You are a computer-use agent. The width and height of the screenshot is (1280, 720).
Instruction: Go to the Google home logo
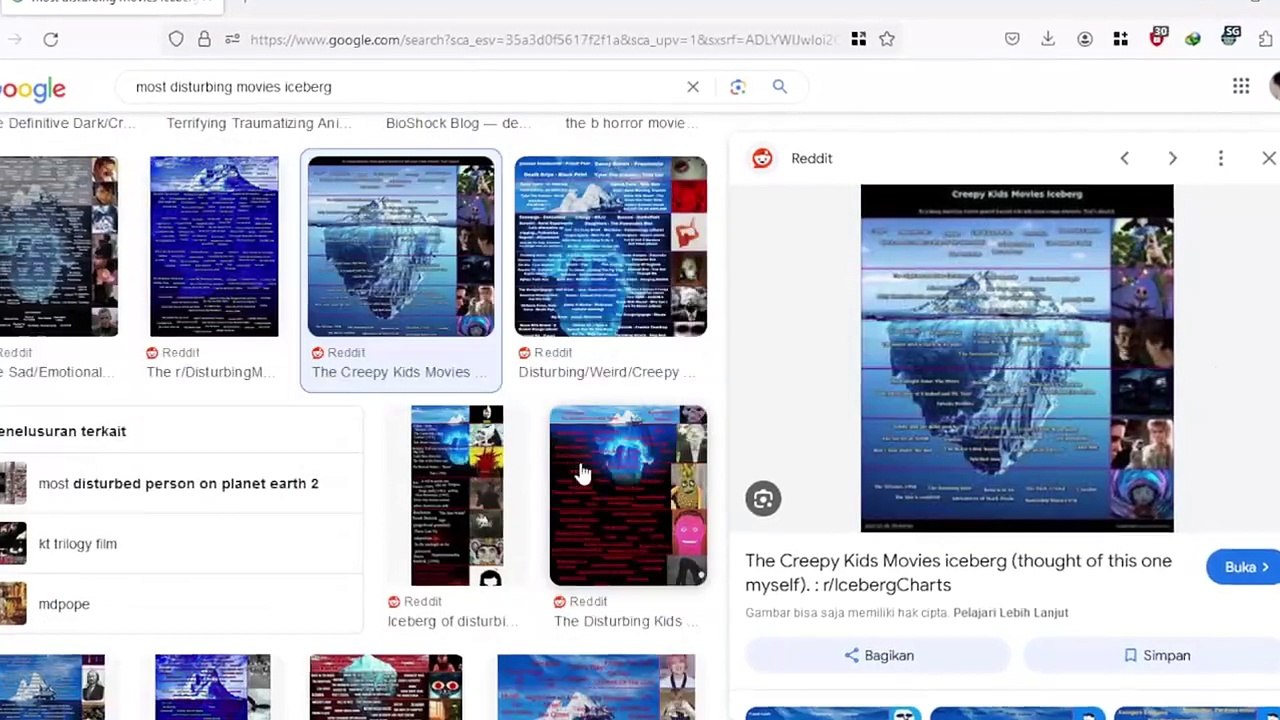click(33, 89)
